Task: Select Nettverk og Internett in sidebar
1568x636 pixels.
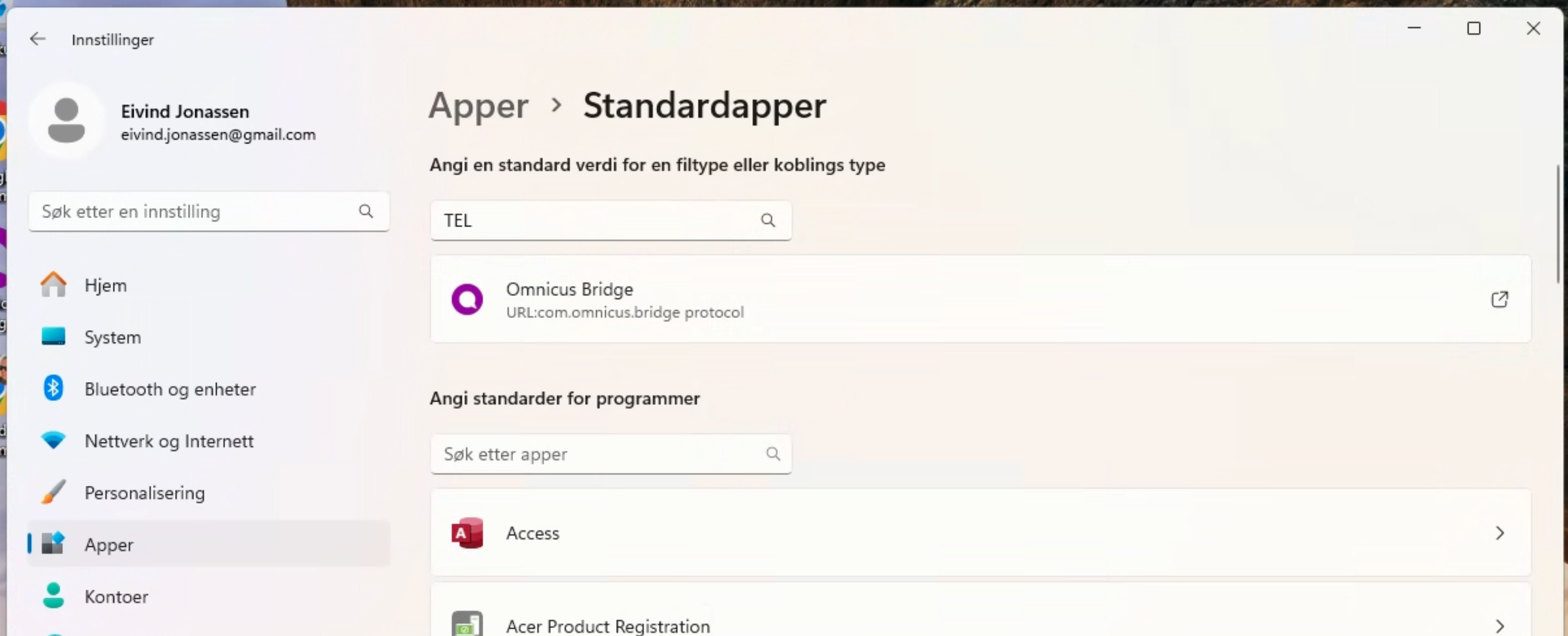Action: pos(168,441)
